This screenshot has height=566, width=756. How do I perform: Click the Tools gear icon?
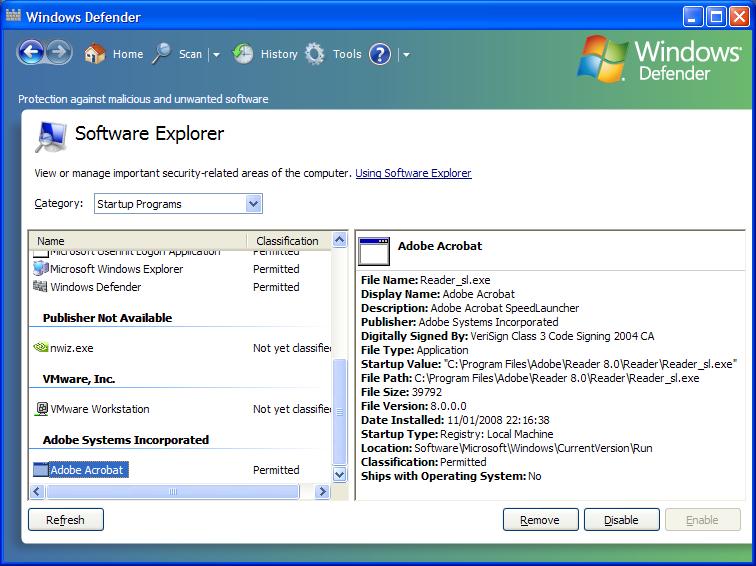pyautogui.click(x=315, y=54)
